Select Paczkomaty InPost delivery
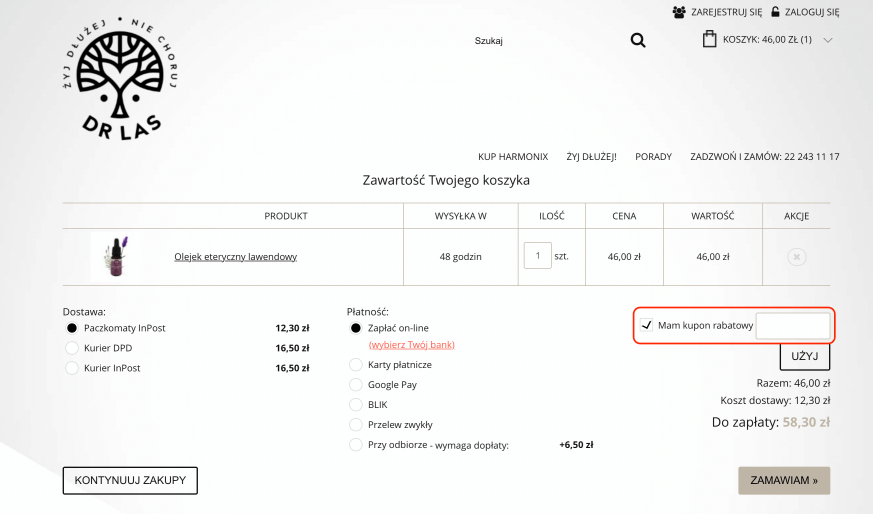 coord(72,328)
